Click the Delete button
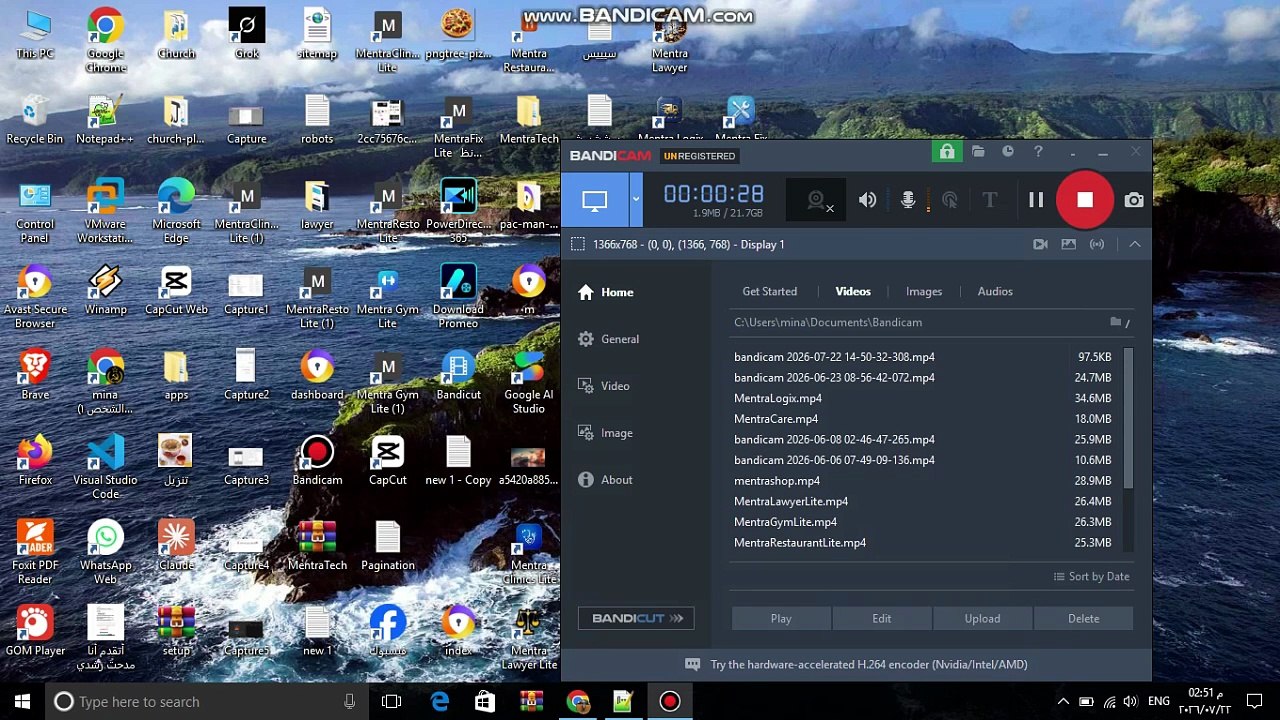 pyautogui.click(x=1084, y=618)
